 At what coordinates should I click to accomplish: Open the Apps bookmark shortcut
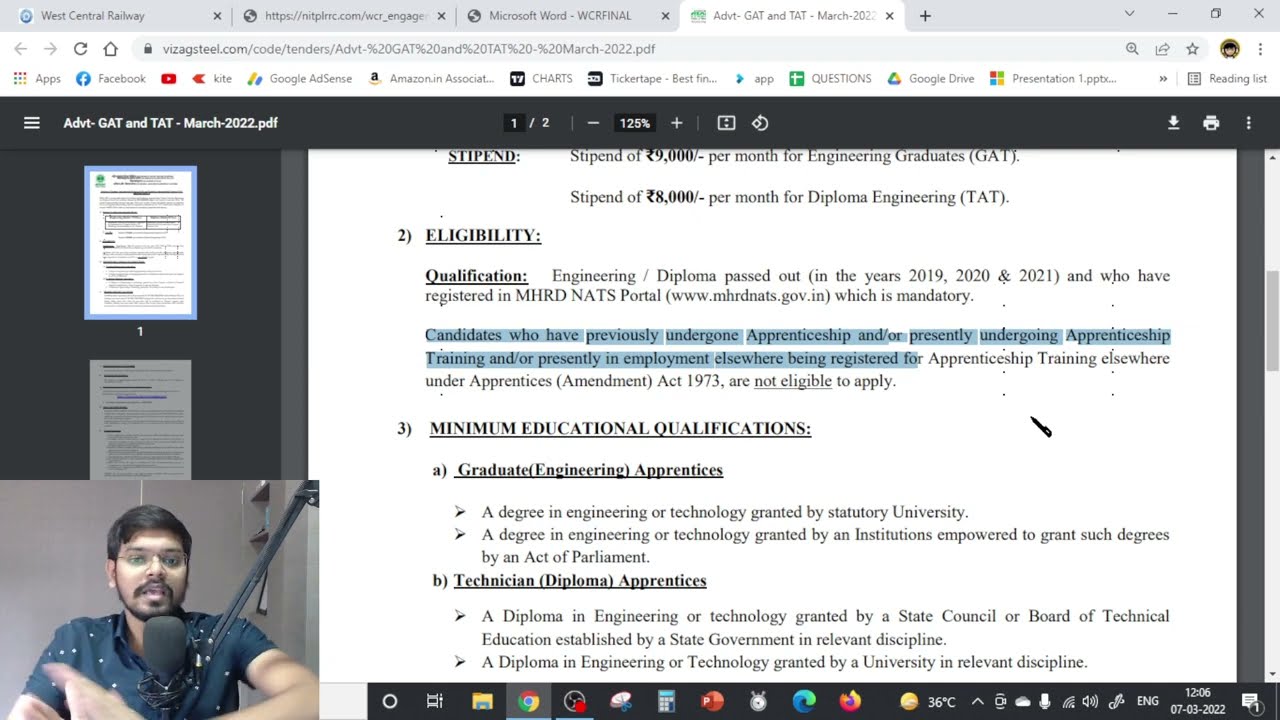(x=37, y=78)
